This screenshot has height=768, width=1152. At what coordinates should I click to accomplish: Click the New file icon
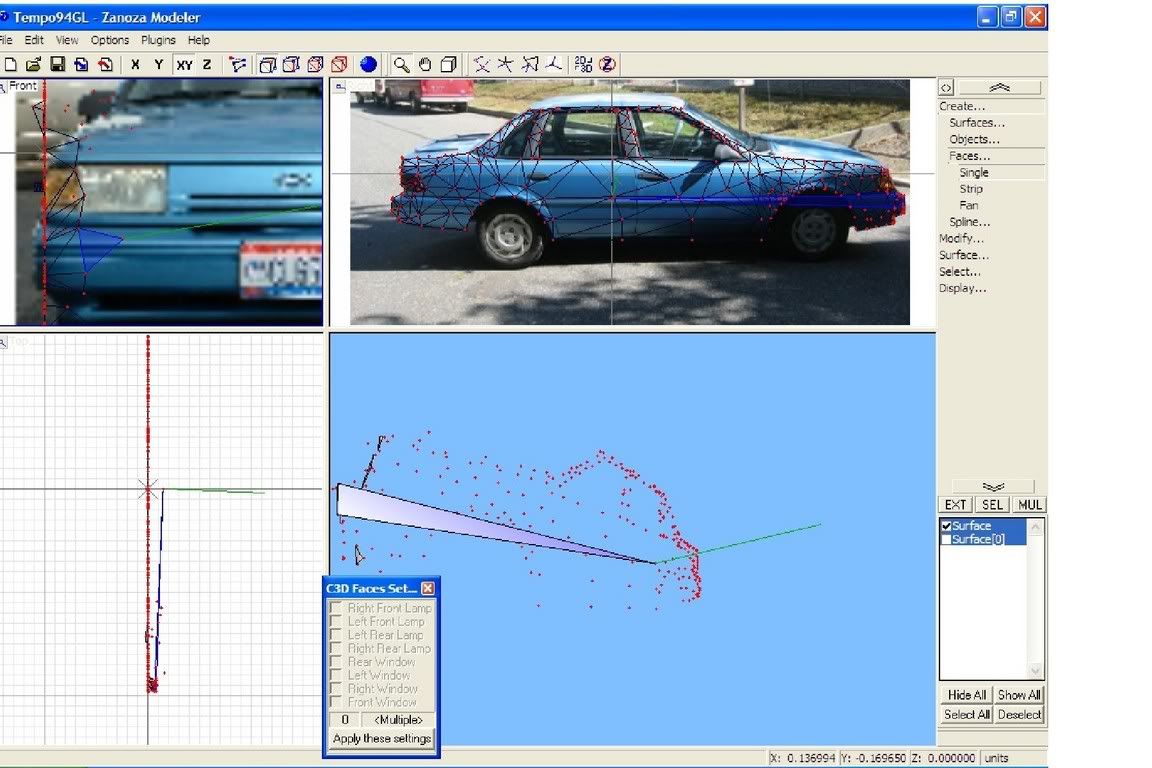[x=10, y=65]
